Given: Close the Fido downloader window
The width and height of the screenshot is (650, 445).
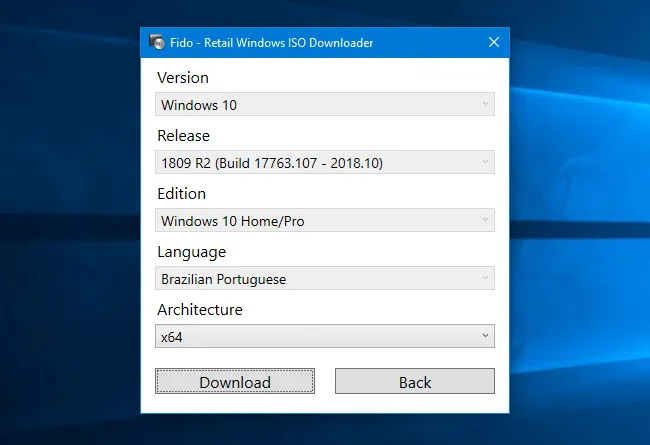Looking at the screenshot, I should [x=494, y=42].
